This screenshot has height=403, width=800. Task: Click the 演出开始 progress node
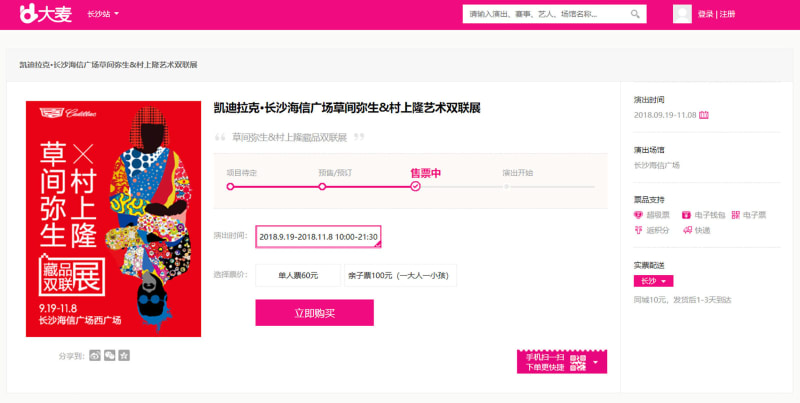(x=507, y=187)
